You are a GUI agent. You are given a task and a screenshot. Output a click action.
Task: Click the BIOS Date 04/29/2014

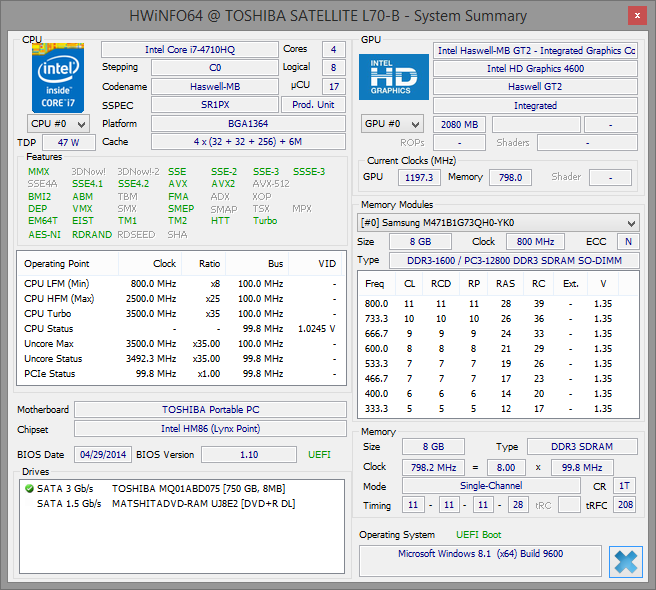click(x=103, y=455)
